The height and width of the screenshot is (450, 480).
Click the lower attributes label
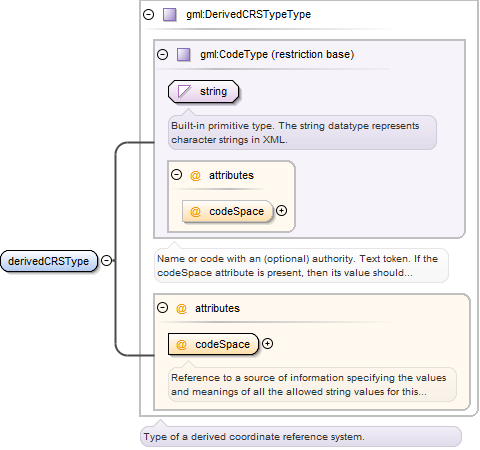[x=217, y=308]
